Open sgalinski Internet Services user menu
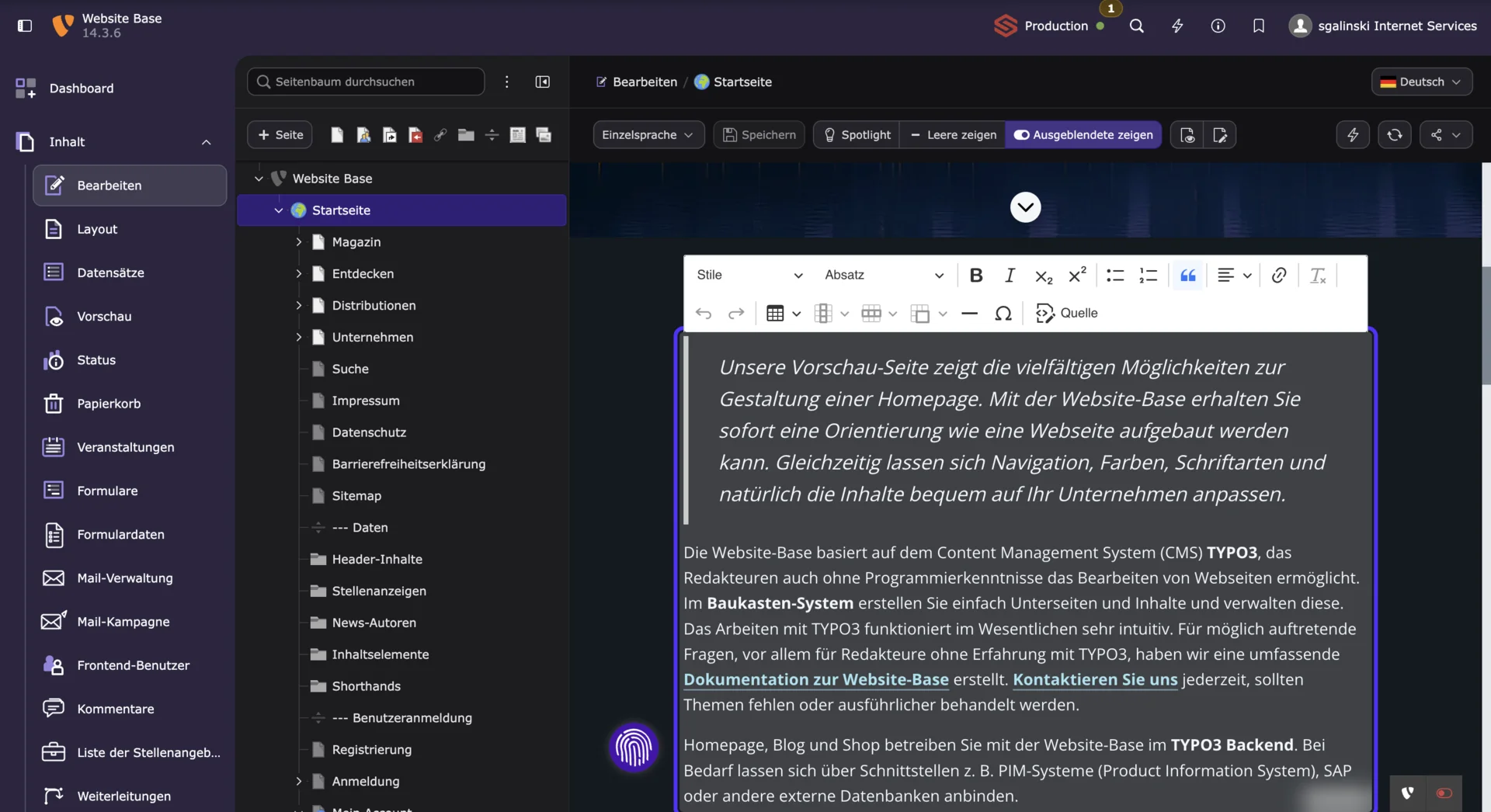This screenshot has width=1491, height=812. (x=1383, y=26)
